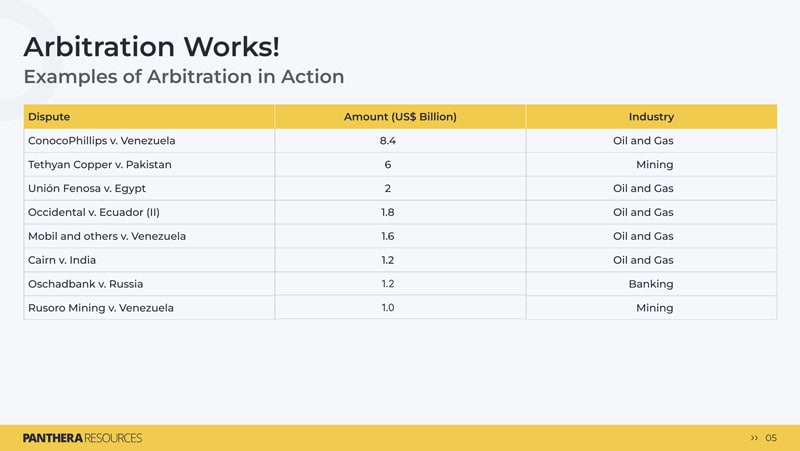Click the 1.2 amount in Oschadbank v. Russia row
This screenshot has width=800, height=451.
point(388,284)
